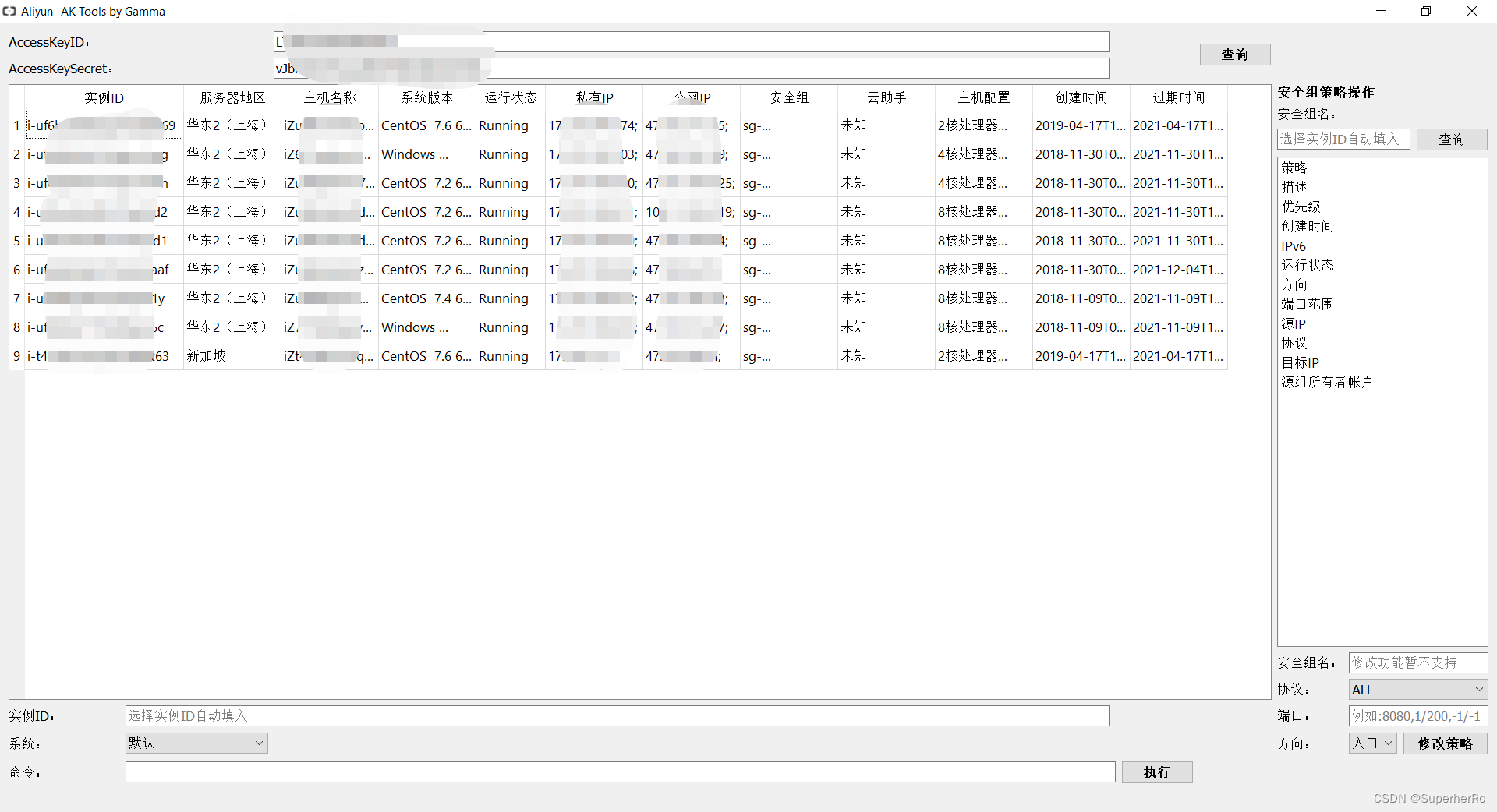Click the top 查询 button
Image resolution: width=1497 pixels, height=812 pixels.
[1234, 55]
